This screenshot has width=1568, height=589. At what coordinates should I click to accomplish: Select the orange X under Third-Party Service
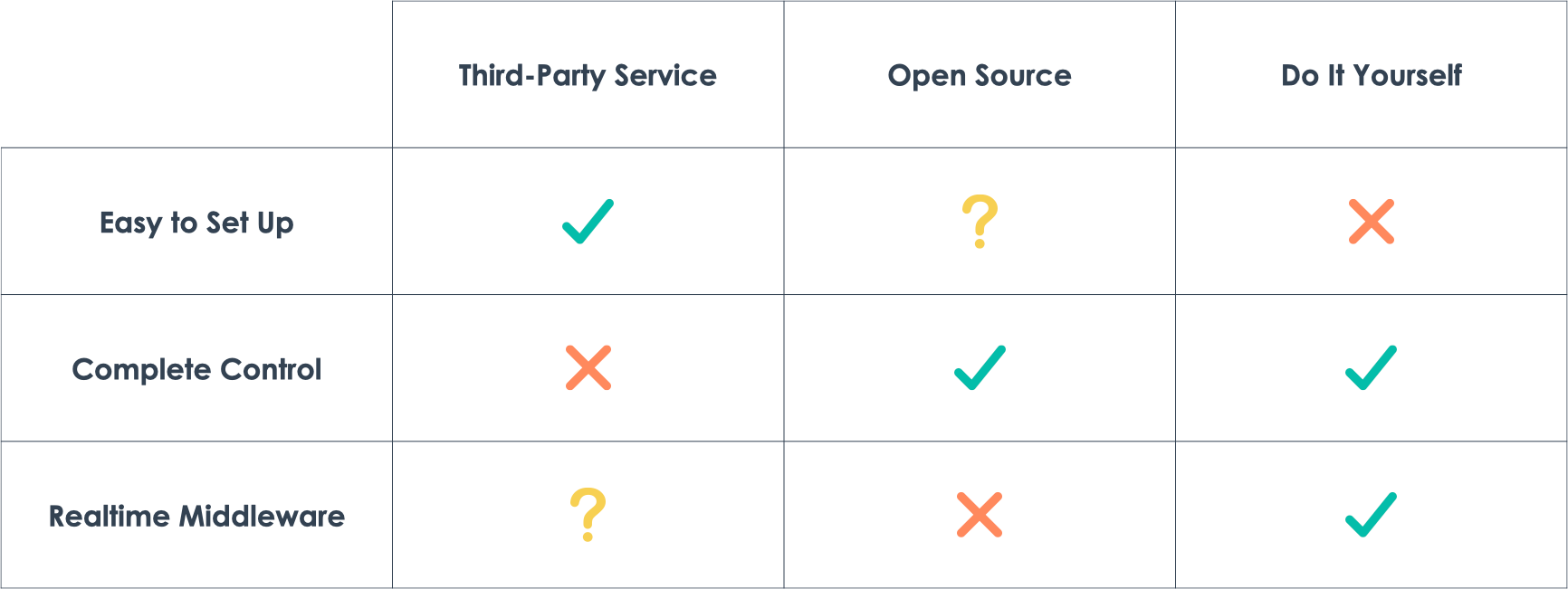[588, 368]
